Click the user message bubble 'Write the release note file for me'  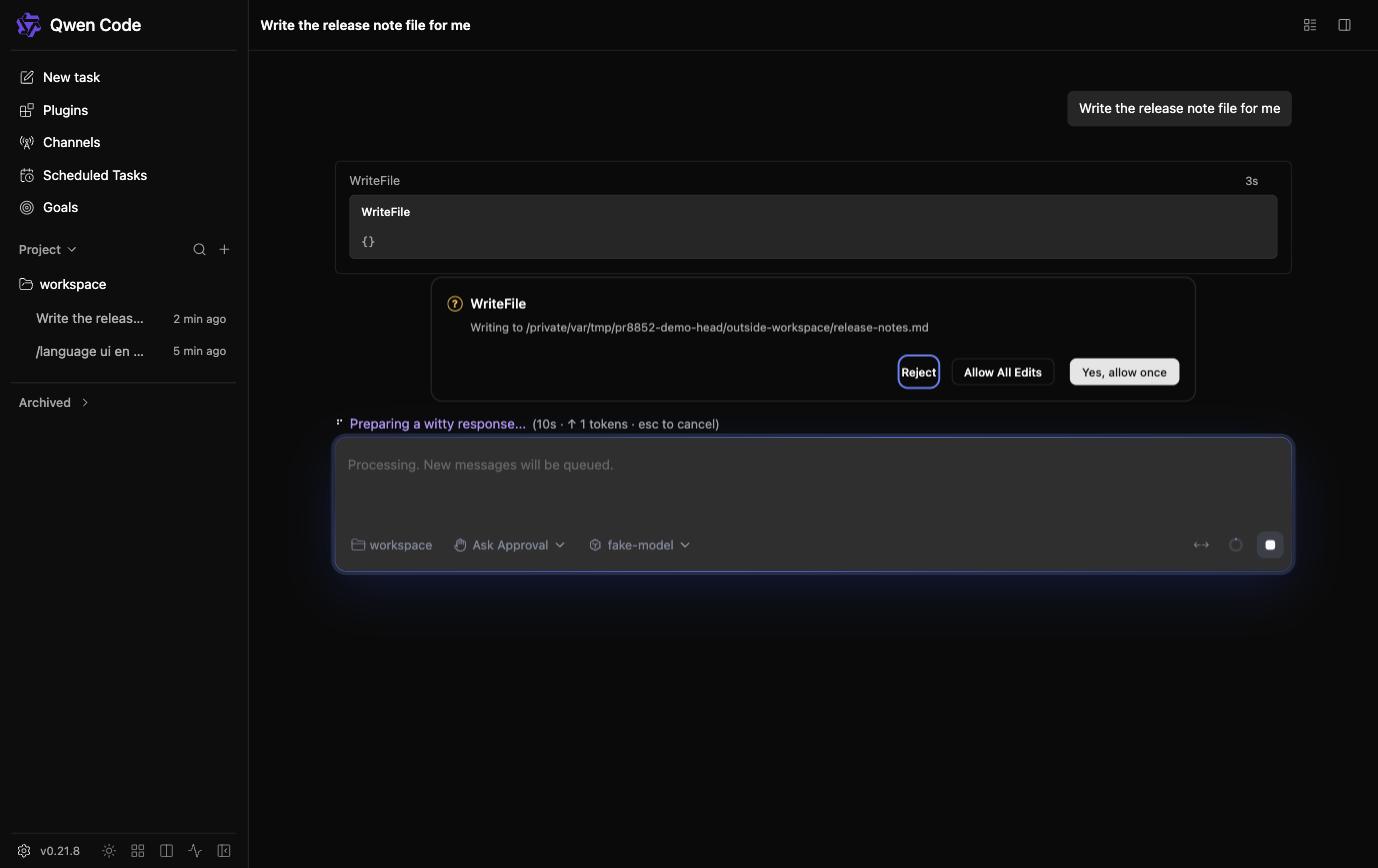(x=1179, y=108)
